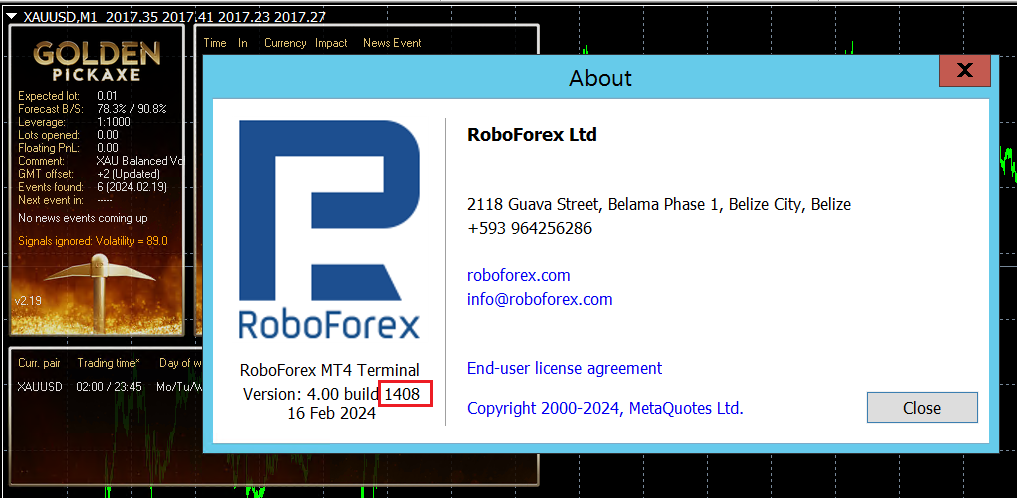The width and height of the screenshot is (1017, 498).
Task: Click the info@roboforex.com email link
Action: coord(540,299)
